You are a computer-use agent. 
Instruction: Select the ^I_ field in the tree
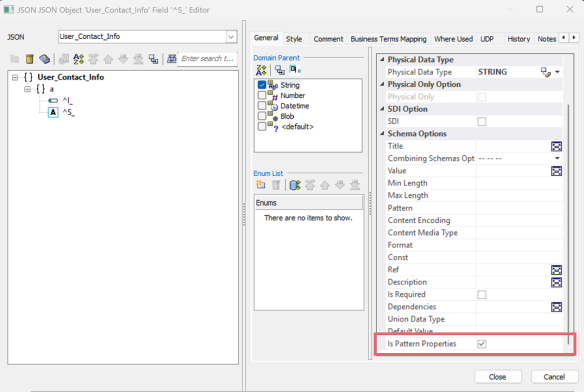67,101
